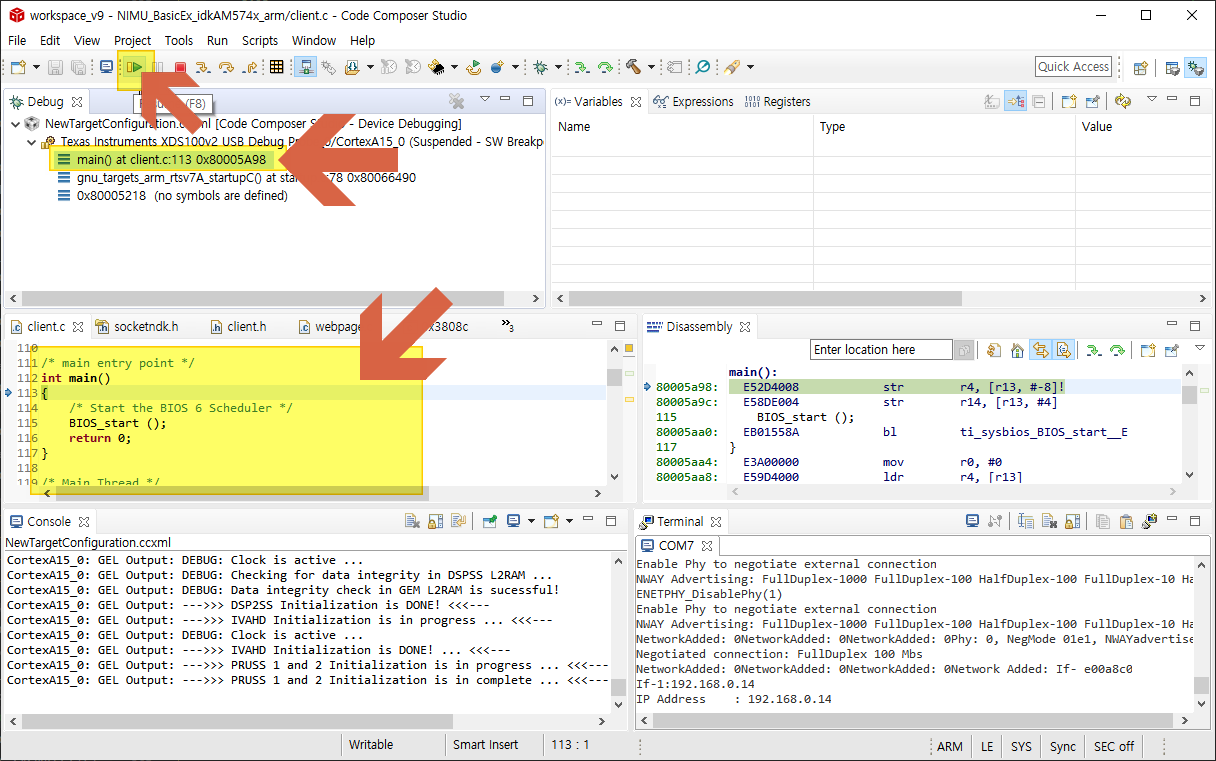
Task: Click the Refresh icon in Variables panel
Action: click(1123, 101)
